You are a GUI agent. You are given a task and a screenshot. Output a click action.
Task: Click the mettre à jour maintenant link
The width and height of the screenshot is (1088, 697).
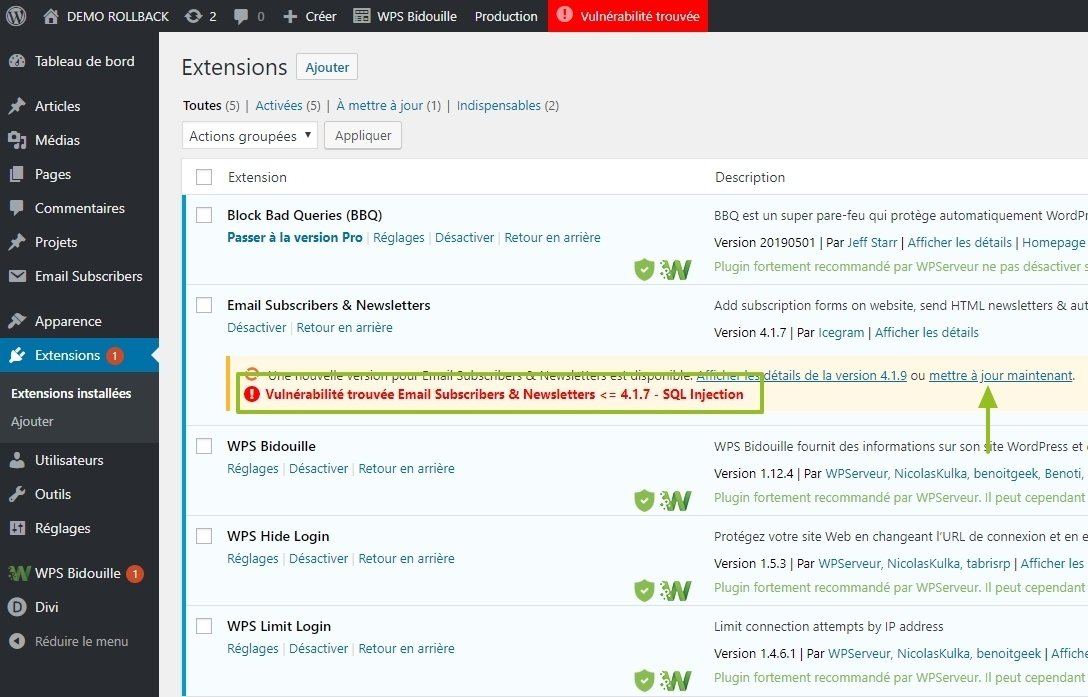[1000, 375]
